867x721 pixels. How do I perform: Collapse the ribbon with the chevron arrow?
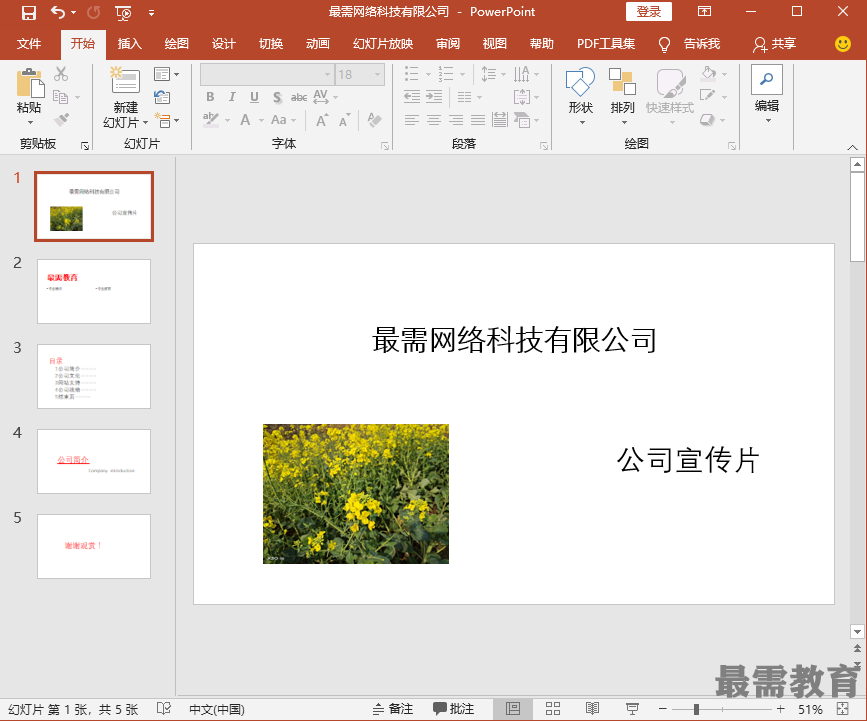(x=852, y=147)
